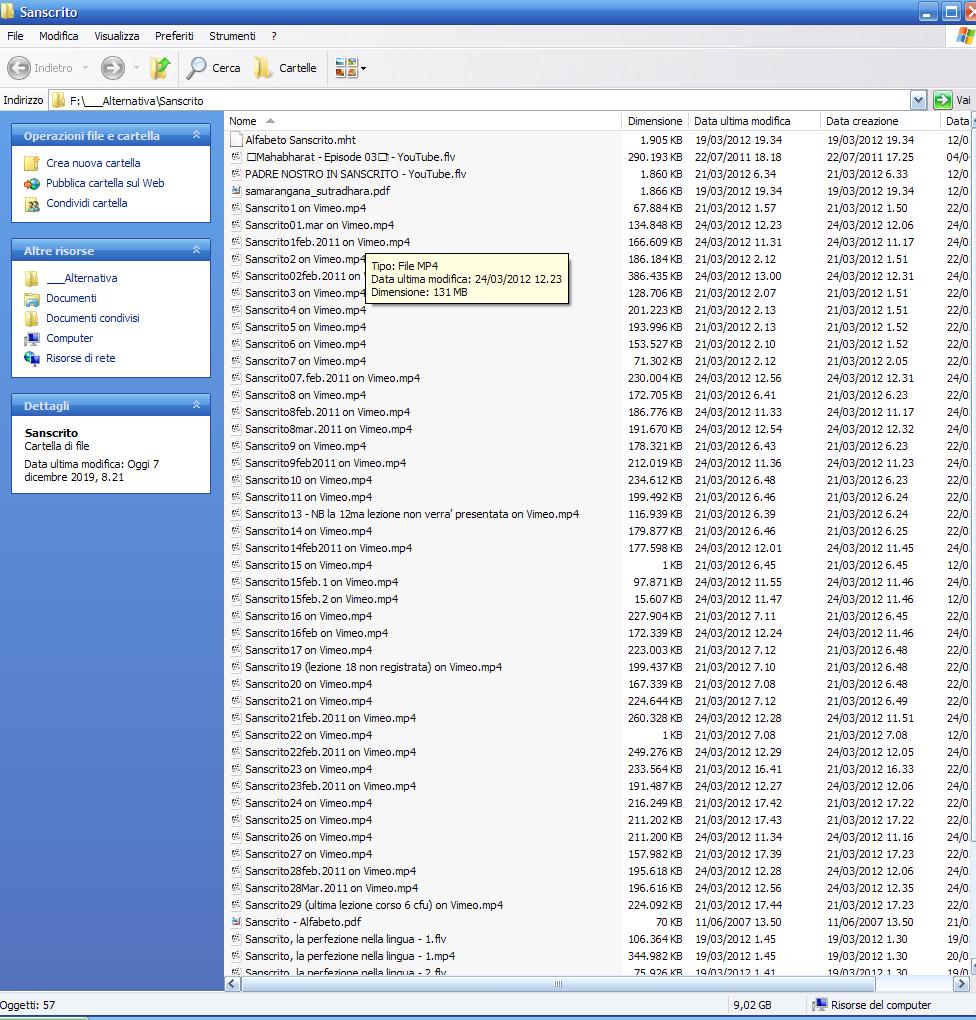Collapse the Operazioni file e cartella panel
Viewport: 976px width, 1020px height.
[196, 135]
